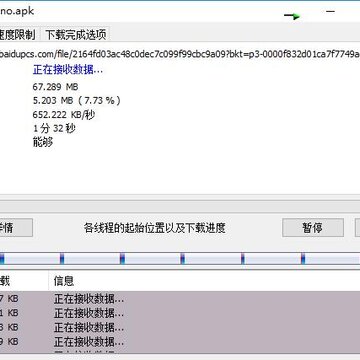Click the 652.222 KB/秒 transfer speed value
The height and width of the screenshot is (360, 360).
(x=64, y=115)
